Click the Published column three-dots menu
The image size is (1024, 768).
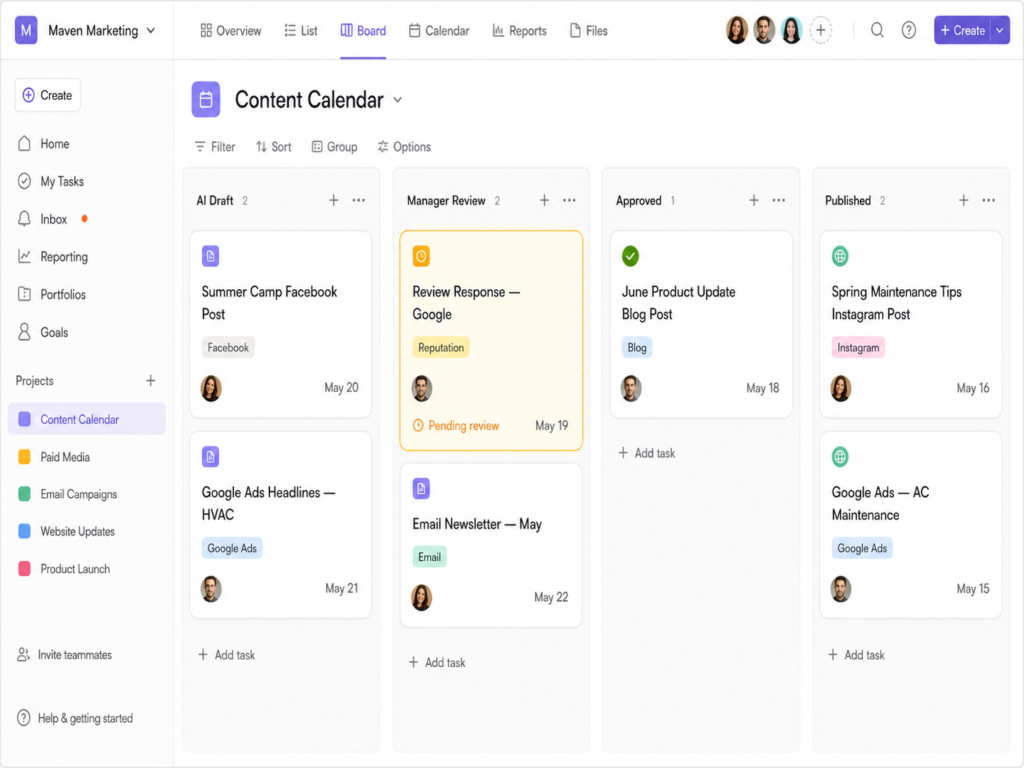[x=989, y=200]
